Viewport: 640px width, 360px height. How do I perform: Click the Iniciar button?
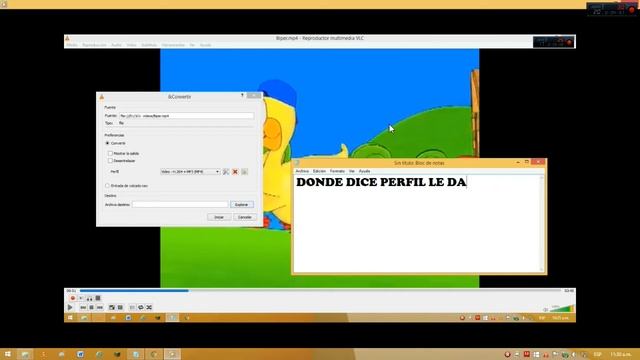(x=219, y=217)
